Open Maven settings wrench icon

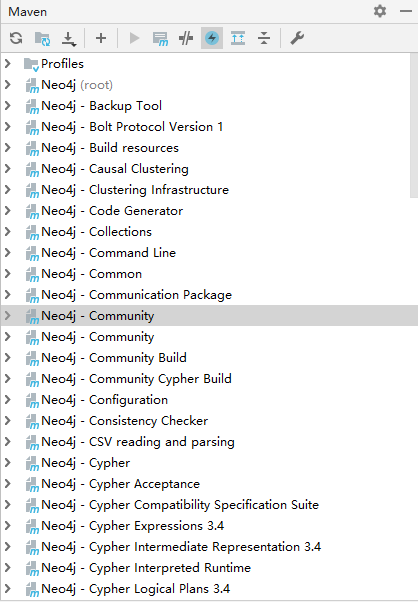click(x=297, y=38)
